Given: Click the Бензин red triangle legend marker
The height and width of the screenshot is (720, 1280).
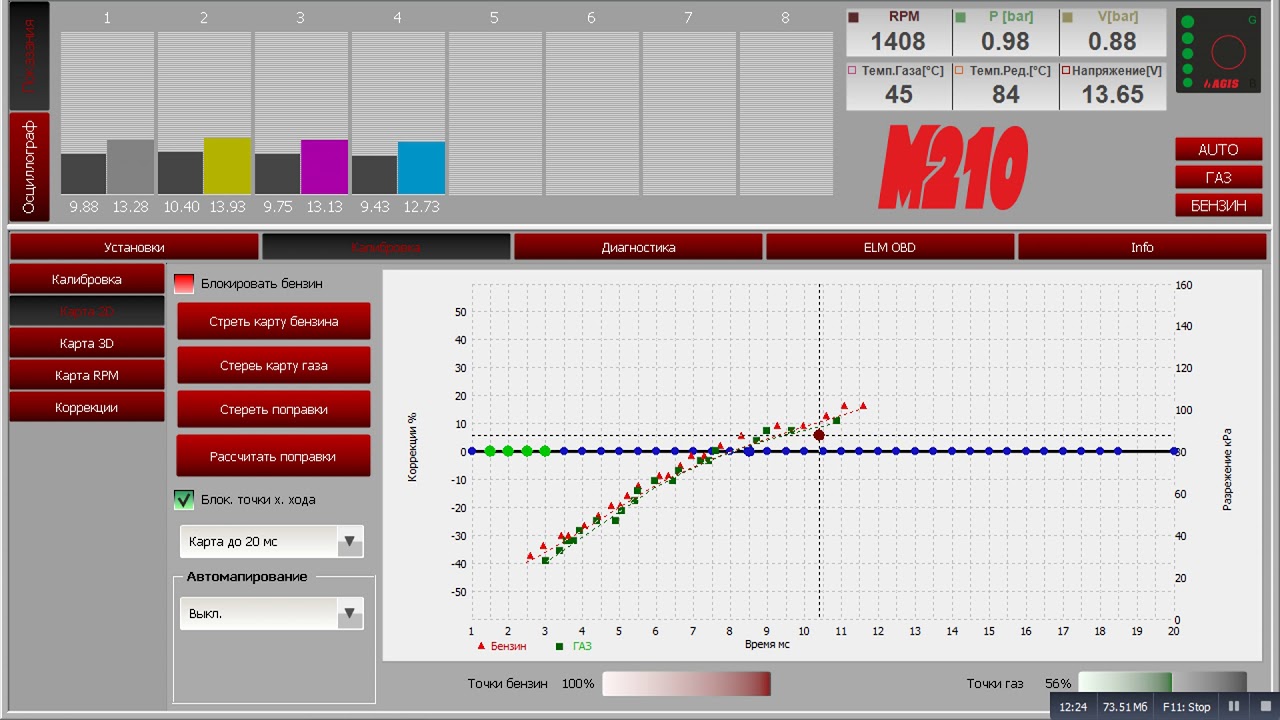Looking at the screenshot, I should pos(481,646).
